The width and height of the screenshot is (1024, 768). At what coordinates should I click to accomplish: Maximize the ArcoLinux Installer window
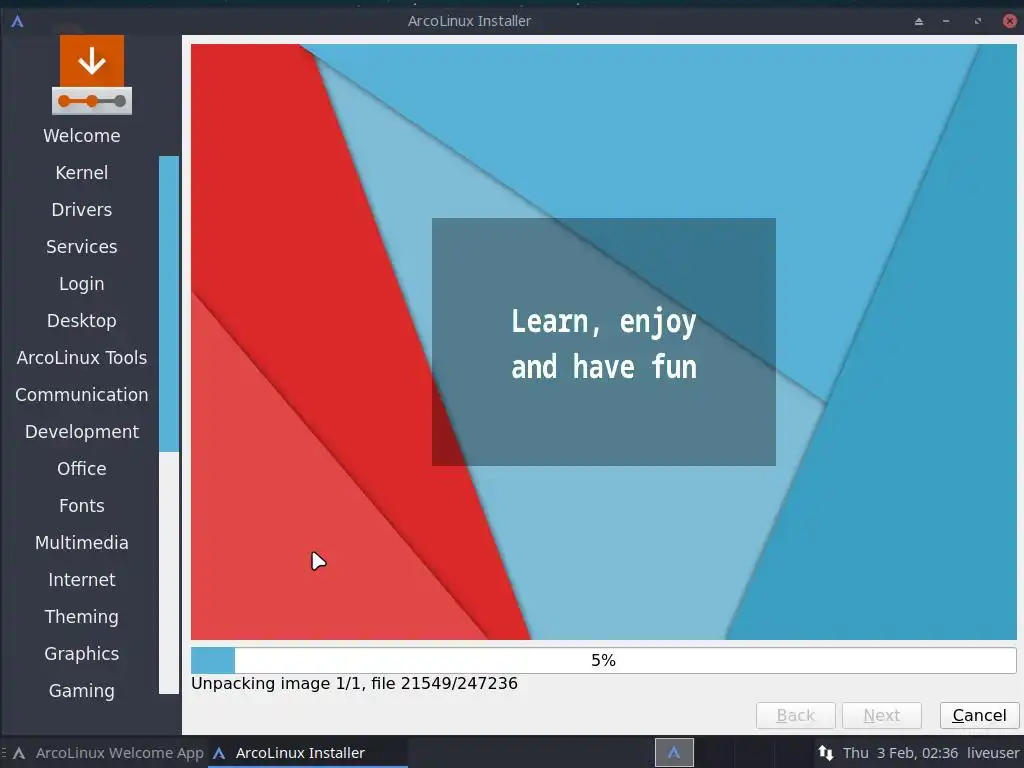(x=978, y=22)
